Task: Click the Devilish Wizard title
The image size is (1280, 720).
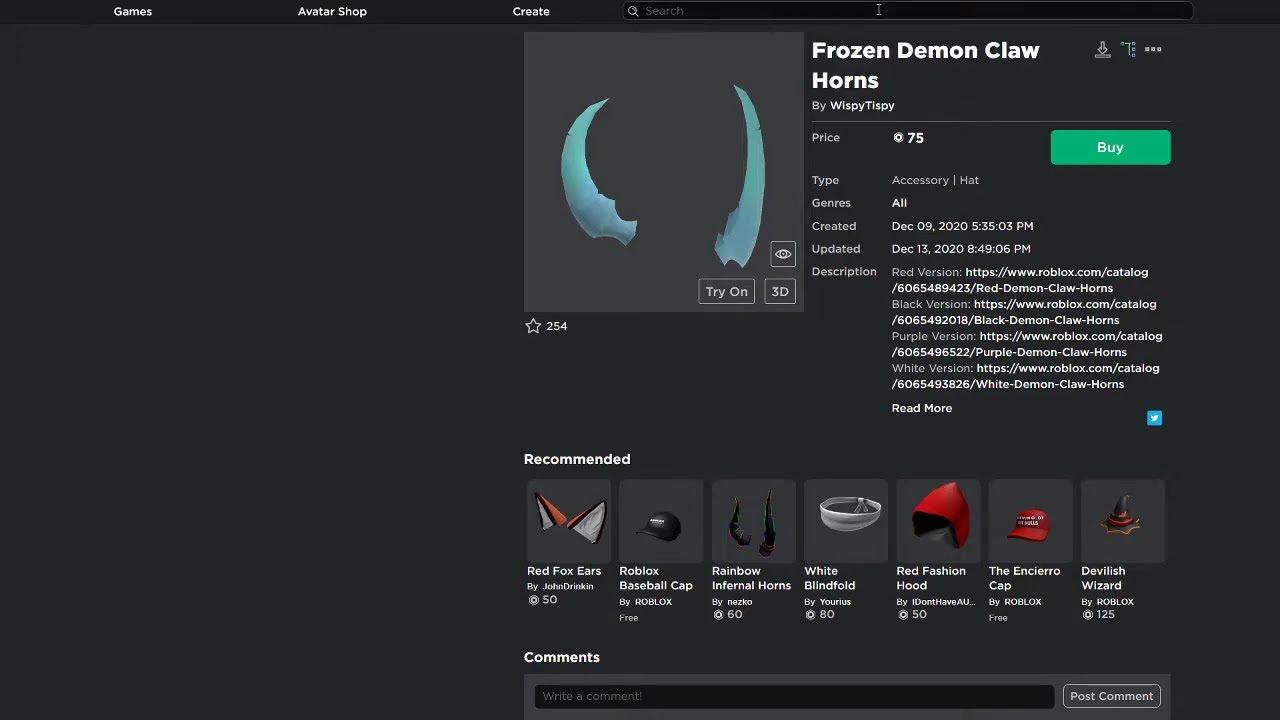Action: tap(1103, 578)
